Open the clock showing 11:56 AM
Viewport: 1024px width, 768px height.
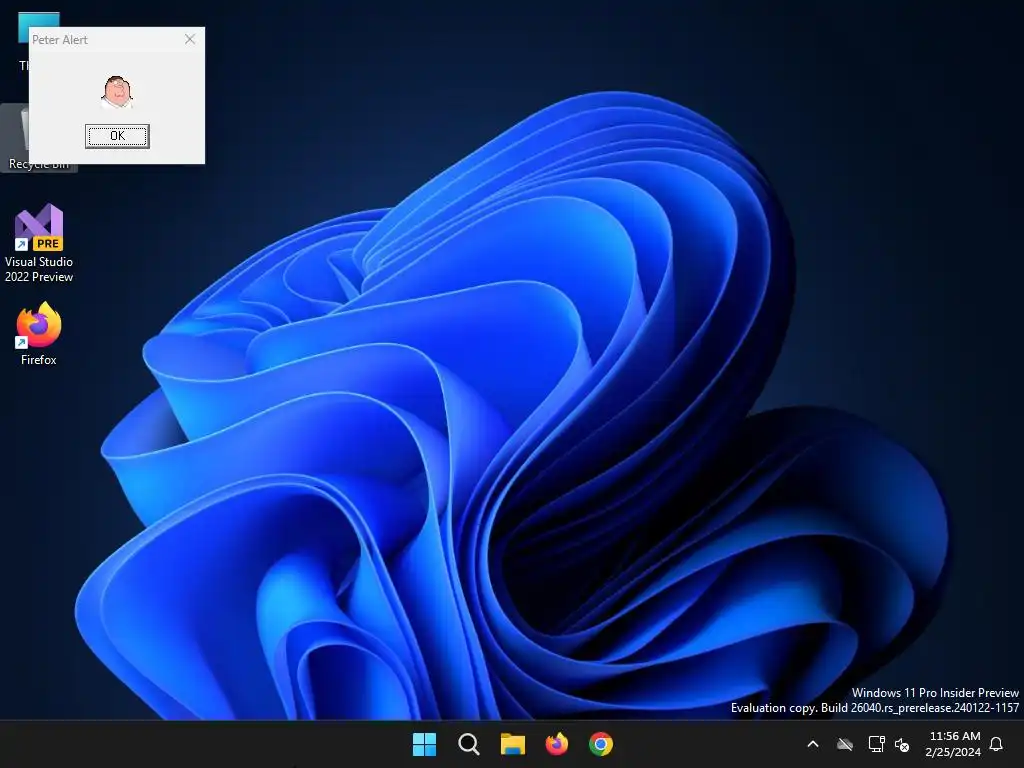click(954, 744)
